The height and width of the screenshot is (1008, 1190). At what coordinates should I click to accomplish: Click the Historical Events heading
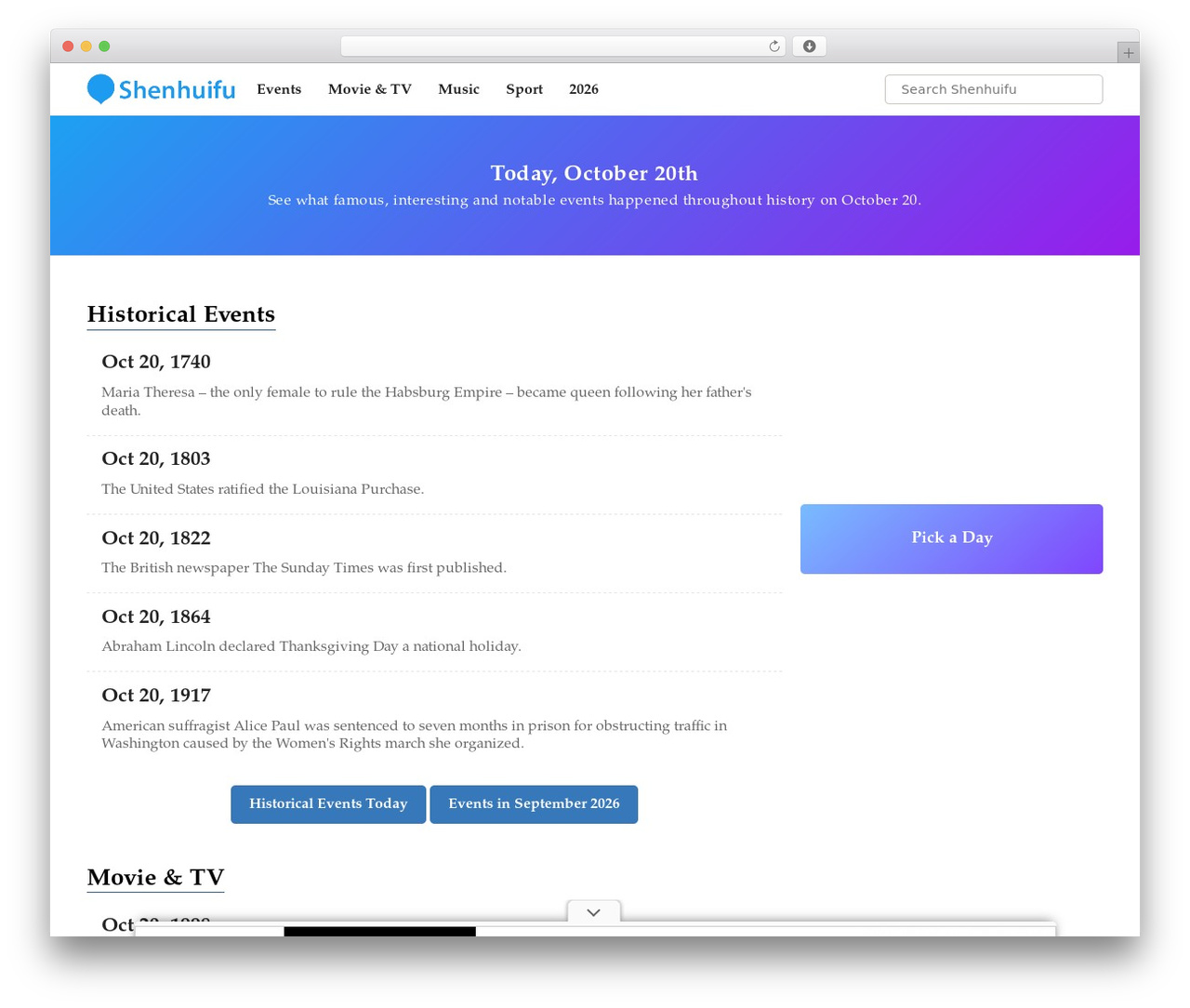click(x=181, y=314)
